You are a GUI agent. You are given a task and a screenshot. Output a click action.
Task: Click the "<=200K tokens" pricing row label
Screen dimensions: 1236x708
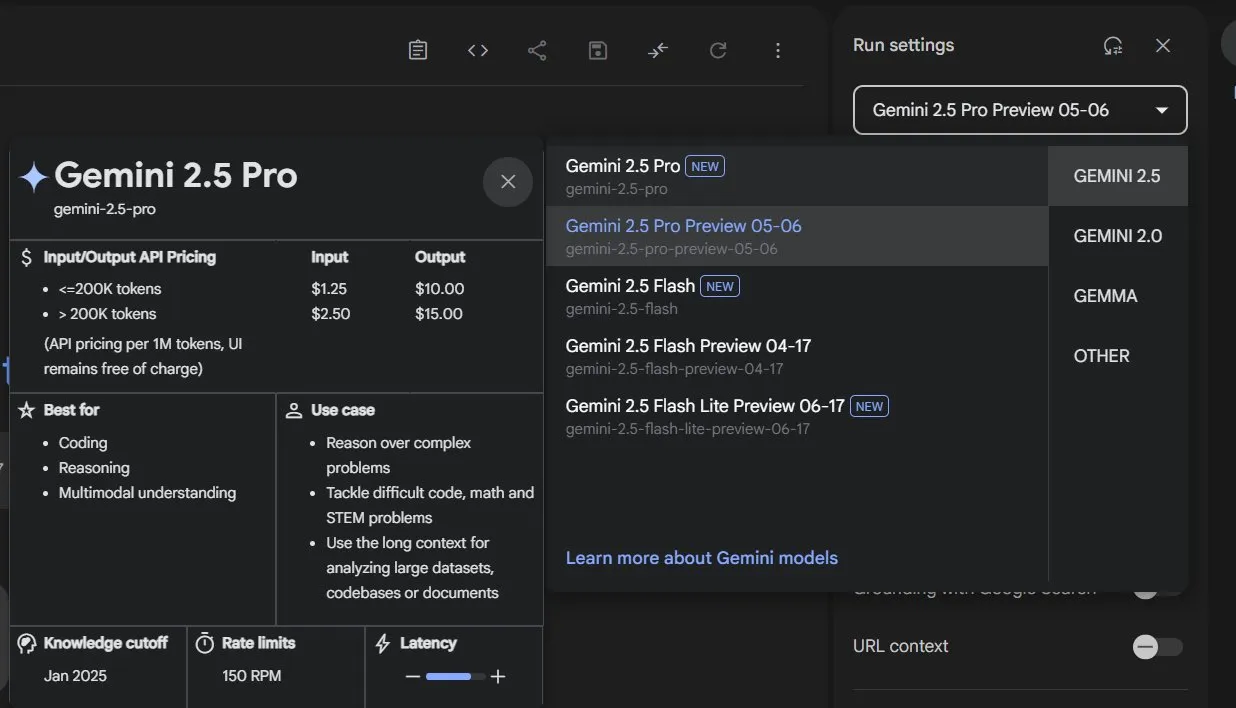[x=110, y=289]
